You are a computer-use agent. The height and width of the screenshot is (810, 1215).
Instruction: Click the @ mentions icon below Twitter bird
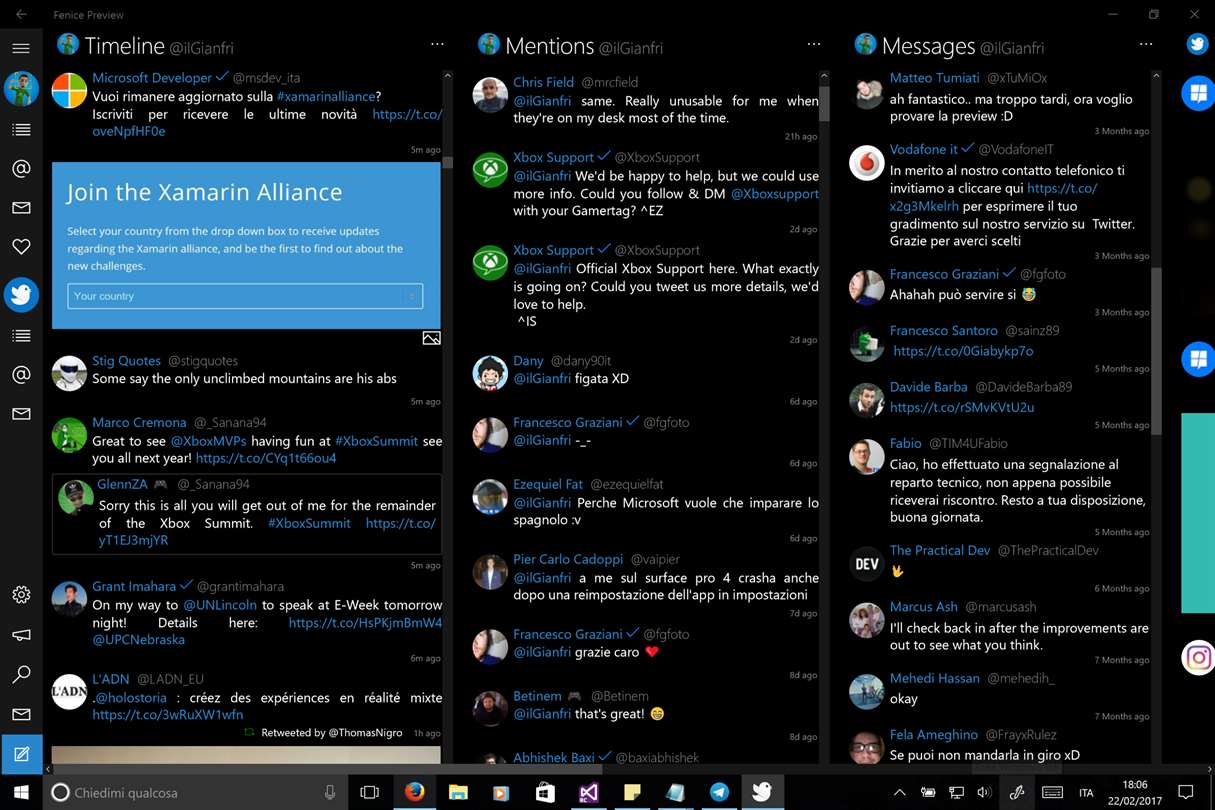click(x=21, y=375)
